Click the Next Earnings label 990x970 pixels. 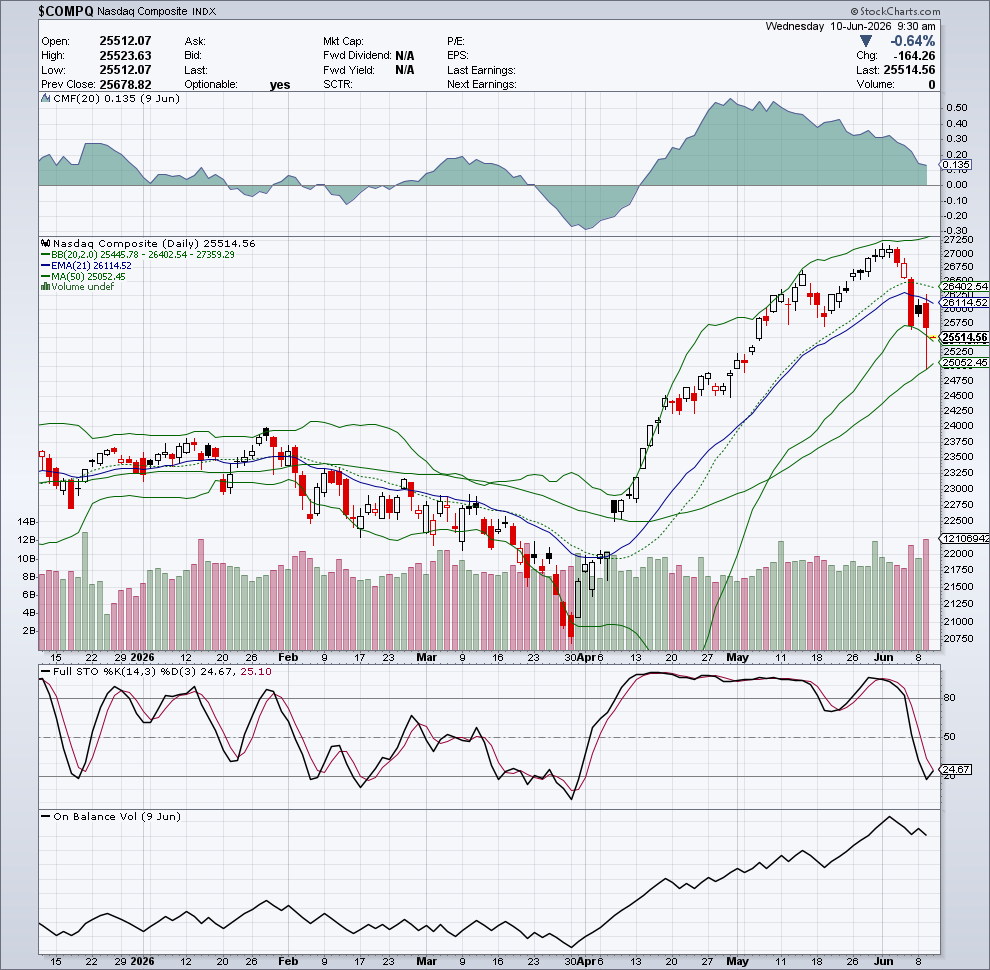pos(482,85)
